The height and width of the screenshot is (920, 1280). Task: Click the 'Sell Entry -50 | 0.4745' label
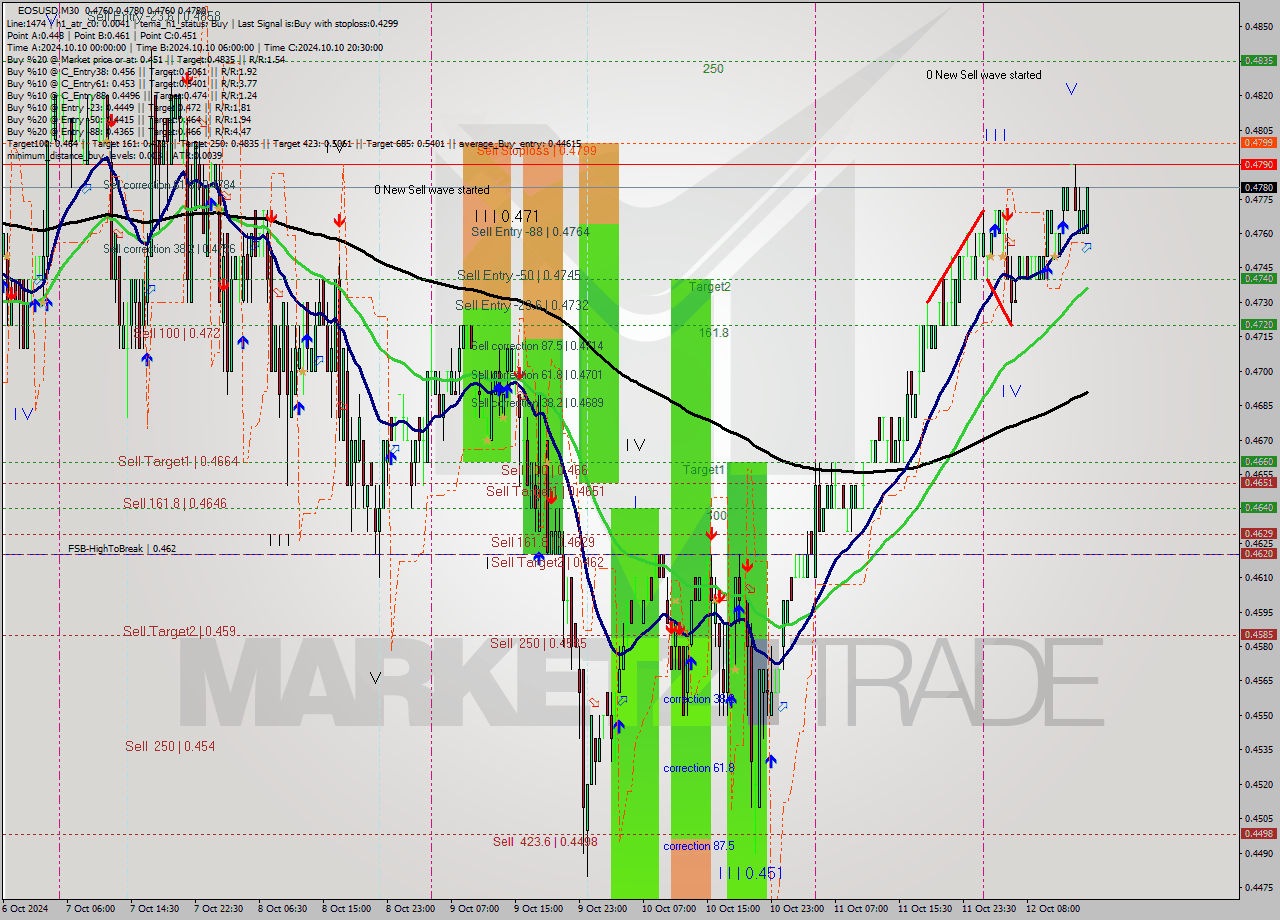(518, 275)
